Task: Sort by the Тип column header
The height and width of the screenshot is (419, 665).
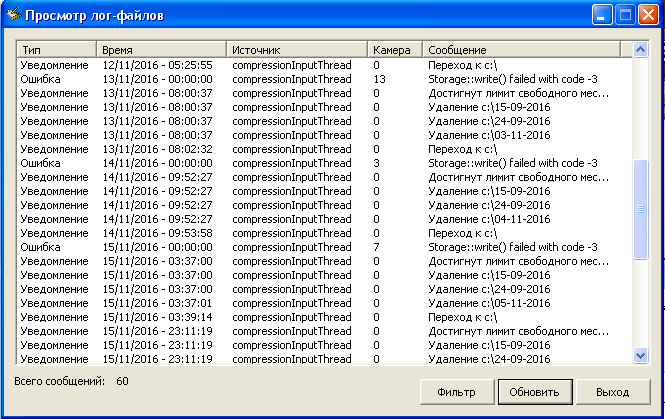Action: [56, 49]
